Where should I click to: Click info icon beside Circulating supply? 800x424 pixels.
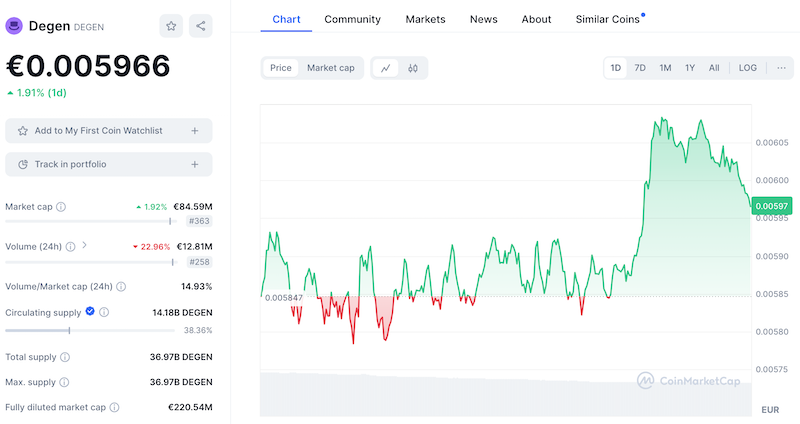pyautogui.click(x=104, y=312)
